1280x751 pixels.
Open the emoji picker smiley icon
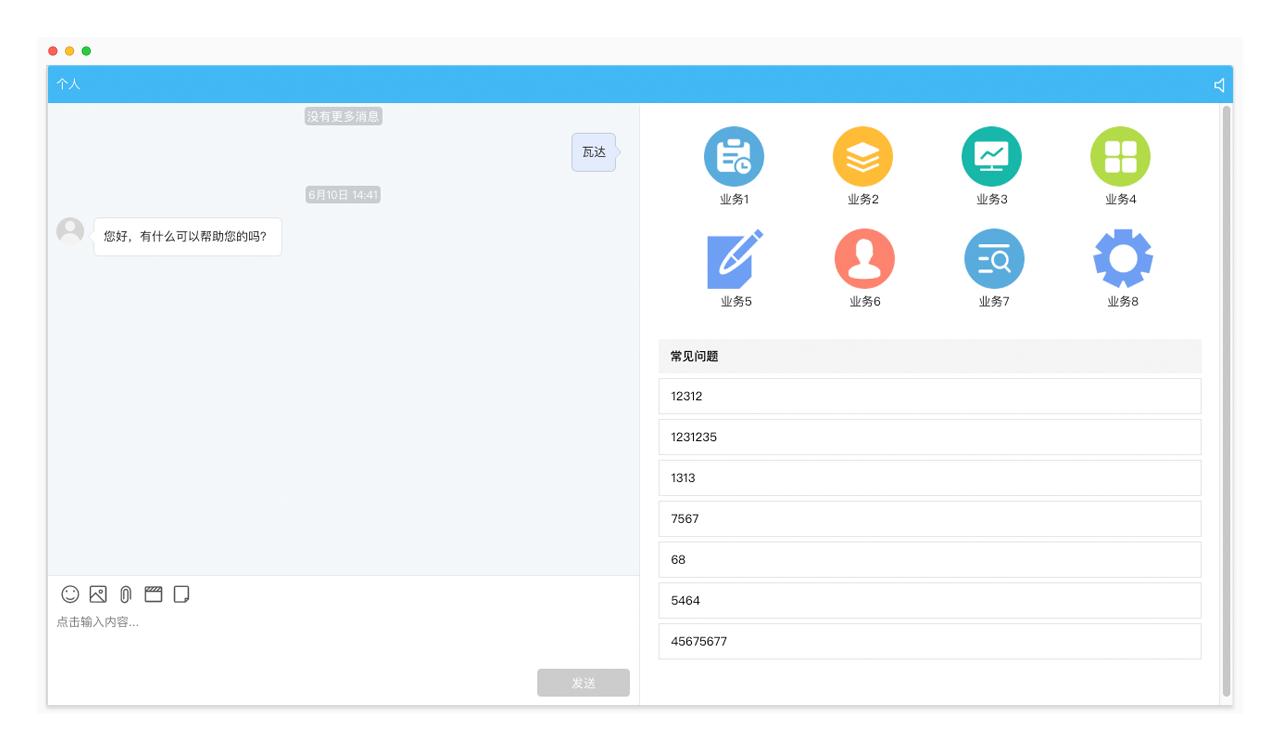pos(70,594)
